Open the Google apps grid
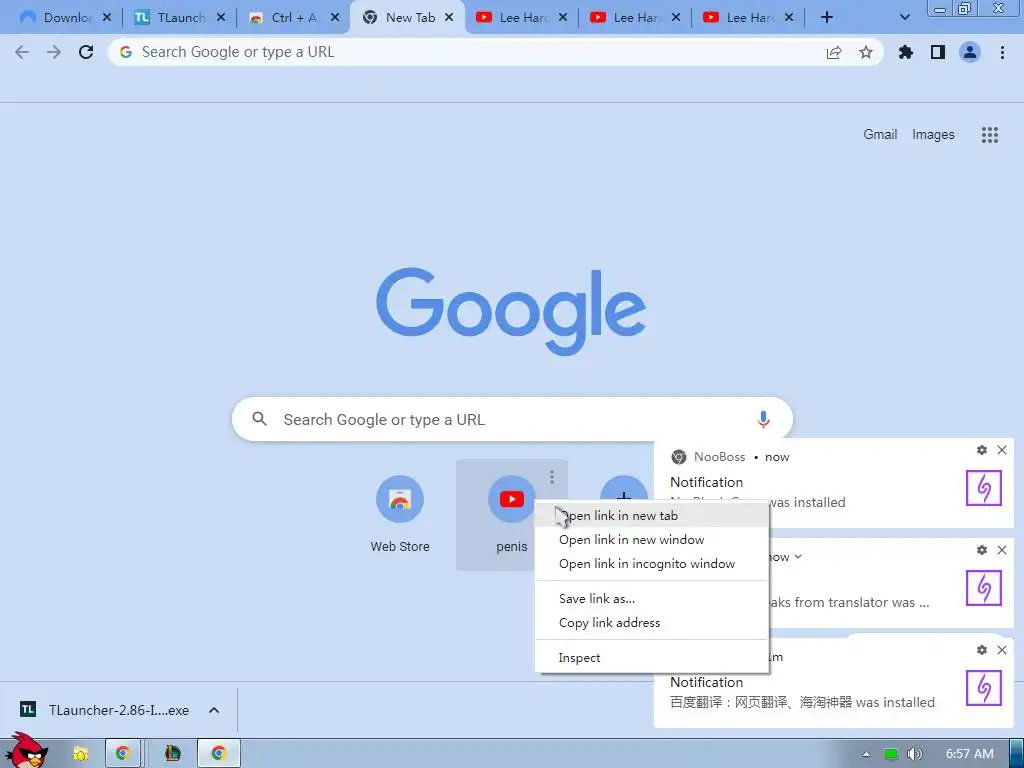The width and height of the screenshot is (1024, 768). pos(989,135)
